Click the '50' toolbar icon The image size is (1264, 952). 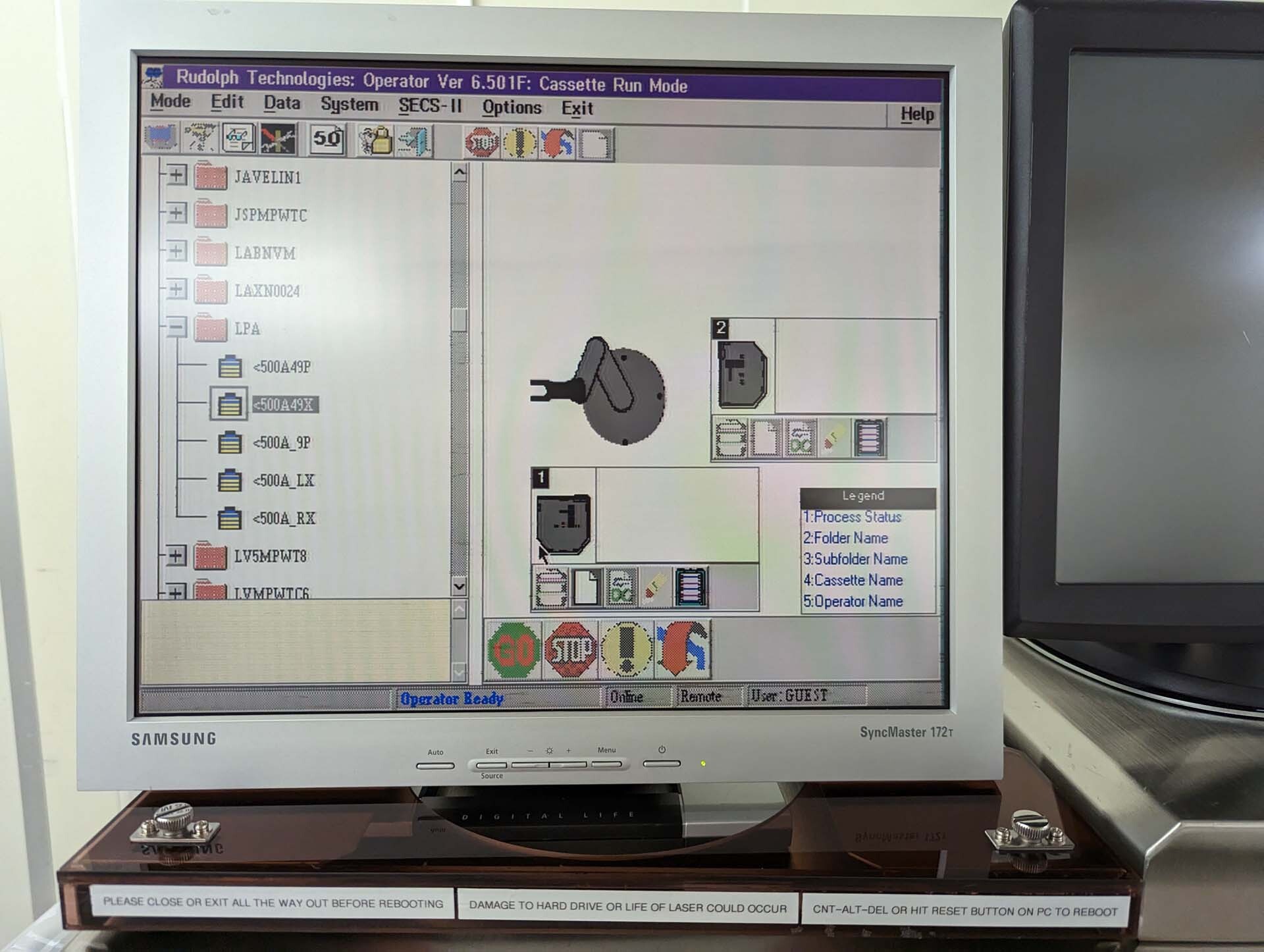(327, 139)
